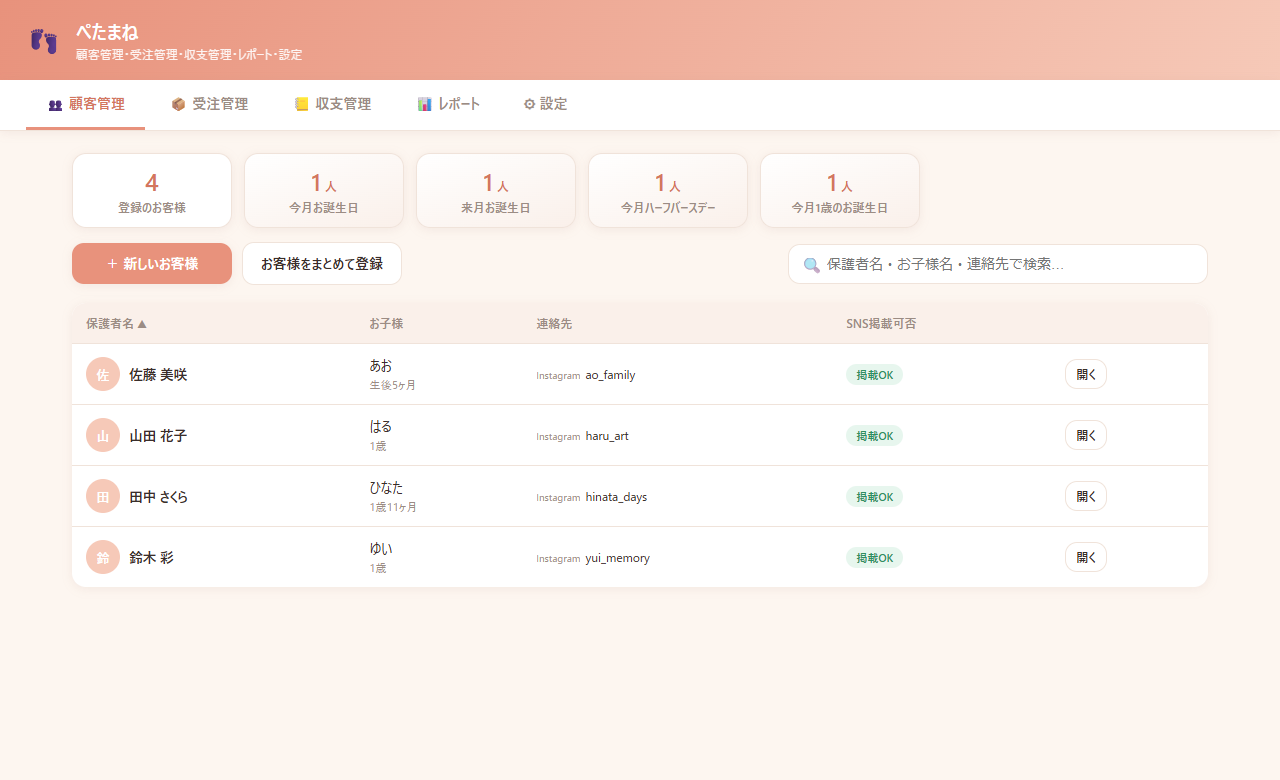Open 山田 花子's record with 開く
Screen dimensions: 1280x780
tap(1086, 436)
